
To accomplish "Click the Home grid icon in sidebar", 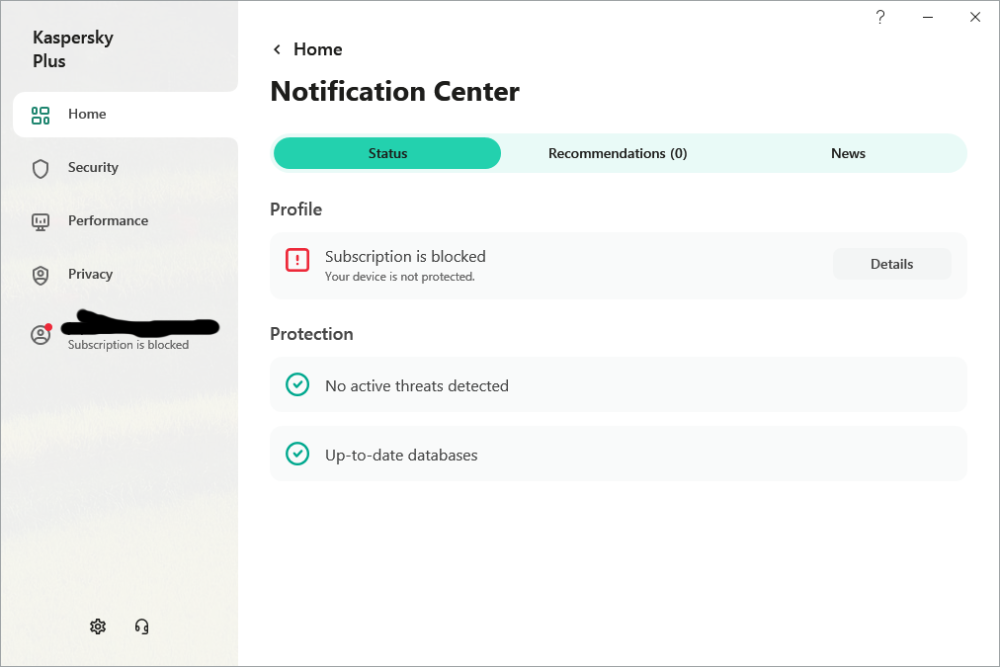I will 40,115.
